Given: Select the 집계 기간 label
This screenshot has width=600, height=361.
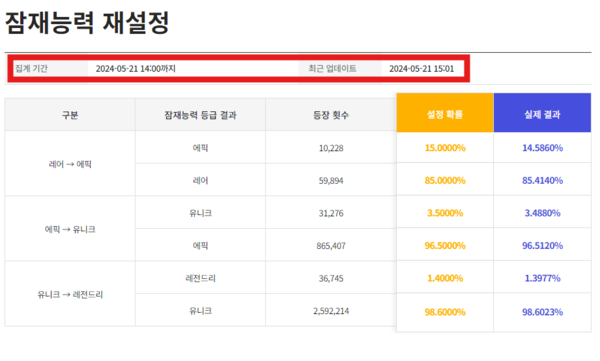Looking at the screenshot, I should tap(31, 69).
